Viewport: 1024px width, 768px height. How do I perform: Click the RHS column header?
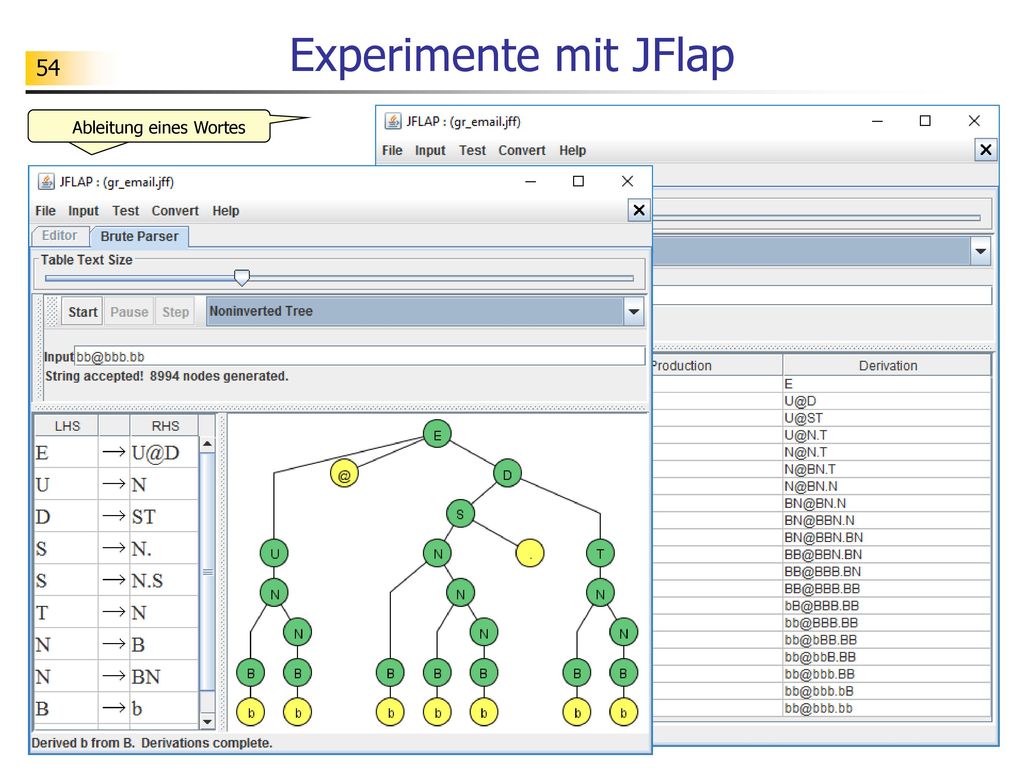point(165,426)
